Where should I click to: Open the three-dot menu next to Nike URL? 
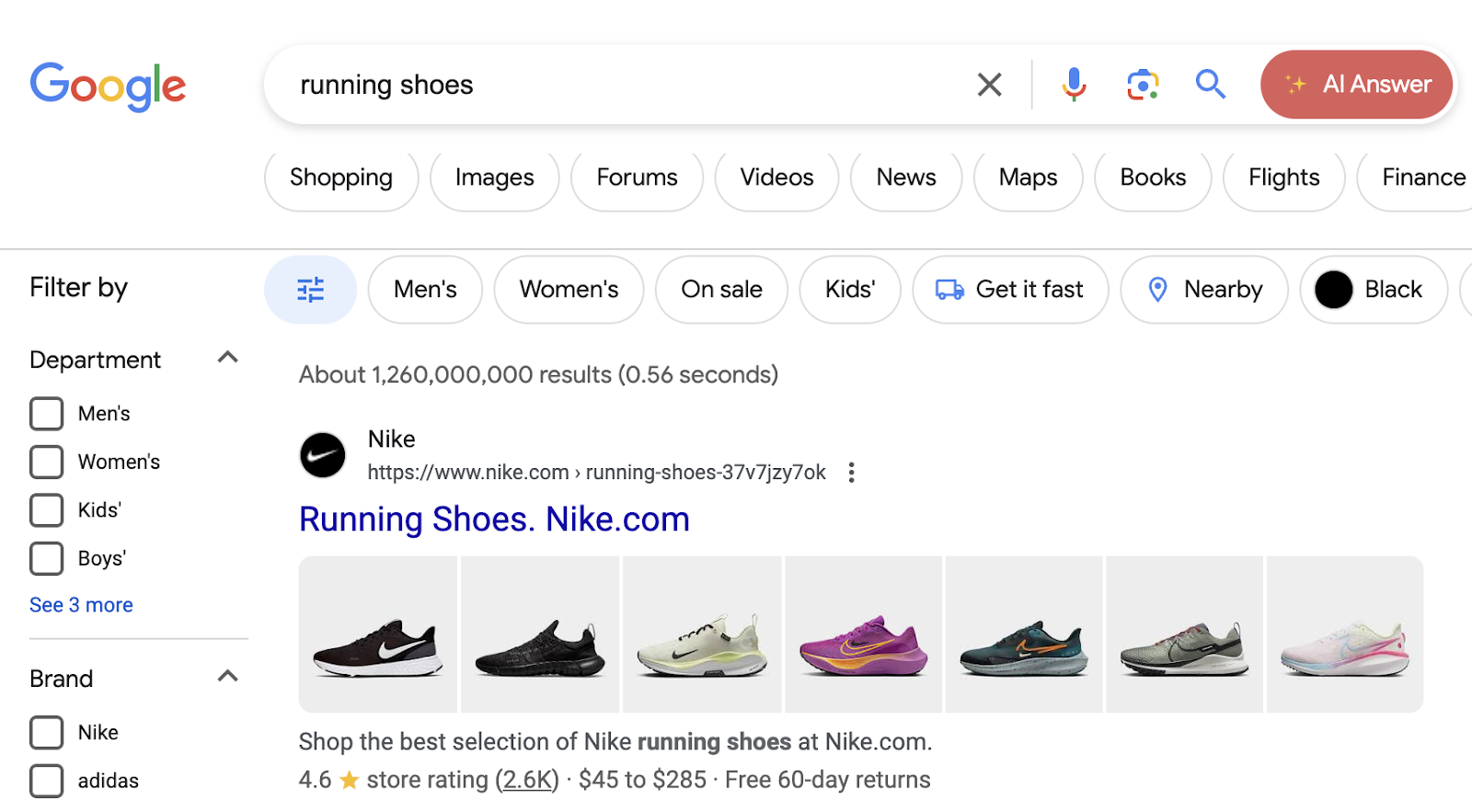pos(851,473)
